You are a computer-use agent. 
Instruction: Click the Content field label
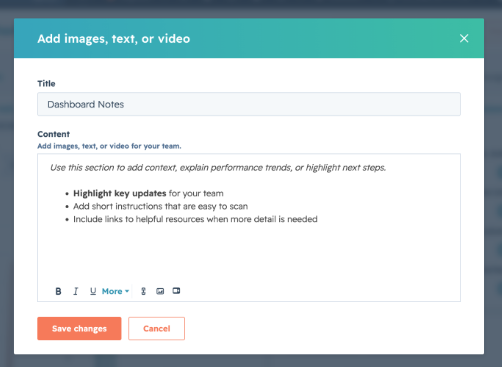pyautogui.click(x=54, y=134)
